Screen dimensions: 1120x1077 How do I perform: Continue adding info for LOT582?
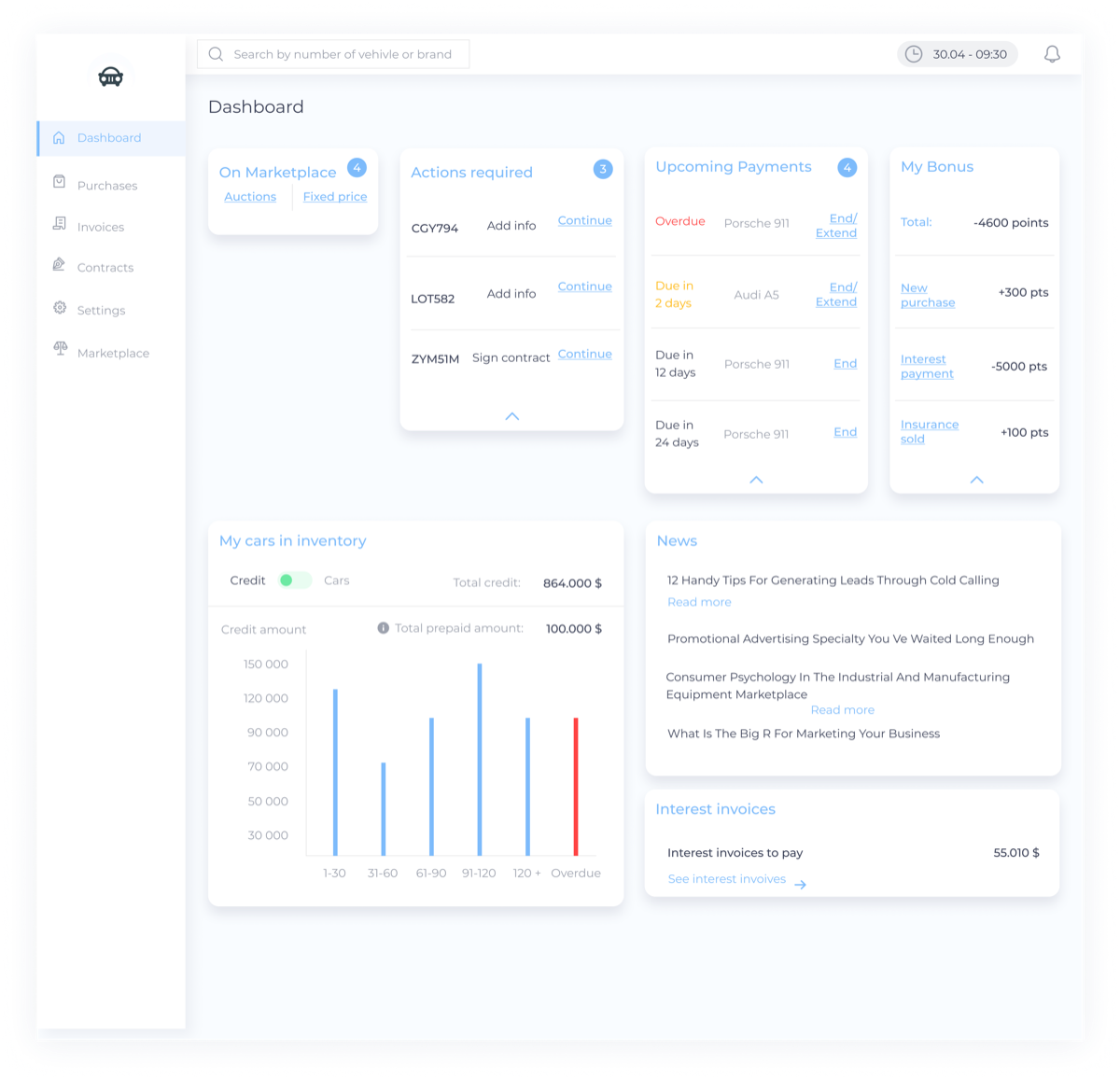click(x=585, y=287)
